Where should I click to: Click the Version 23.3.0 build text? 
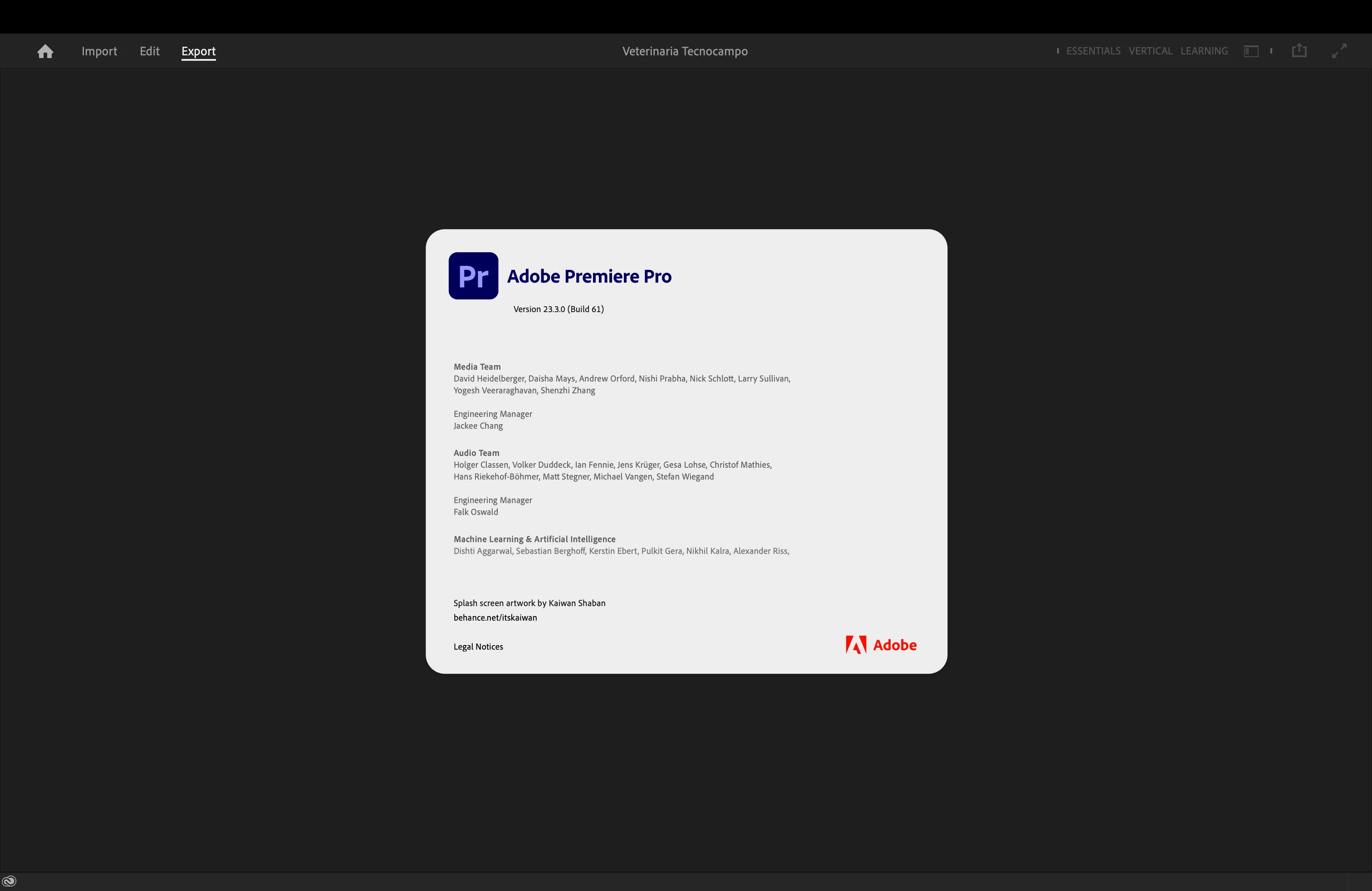point(558,309)
